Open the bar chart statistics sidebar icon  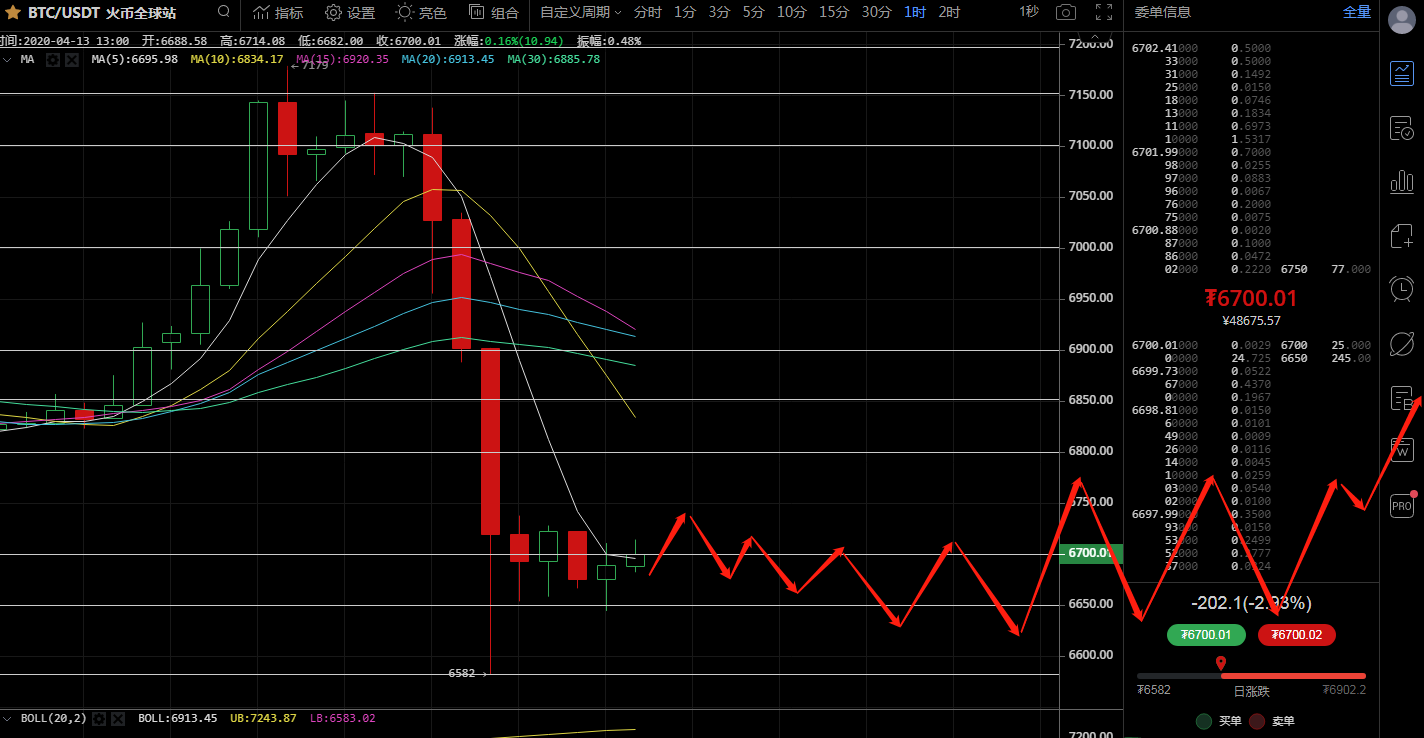[x=1402, y=181]
